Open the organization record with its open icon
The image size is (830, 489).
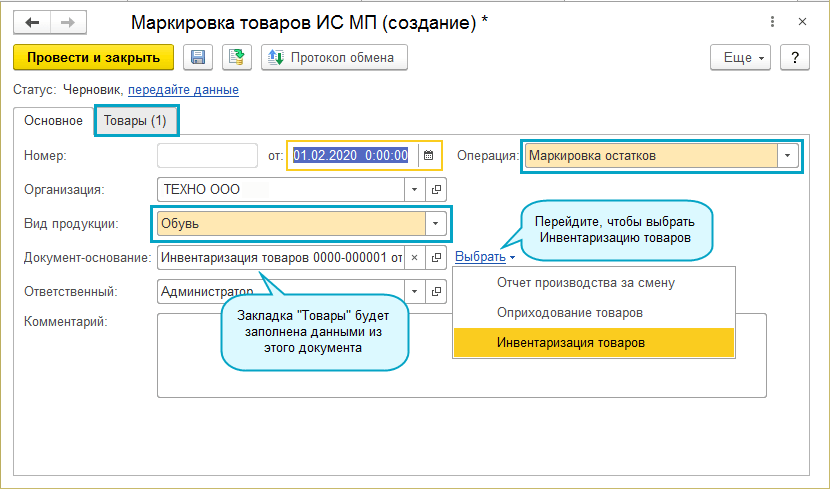[436, 188]
